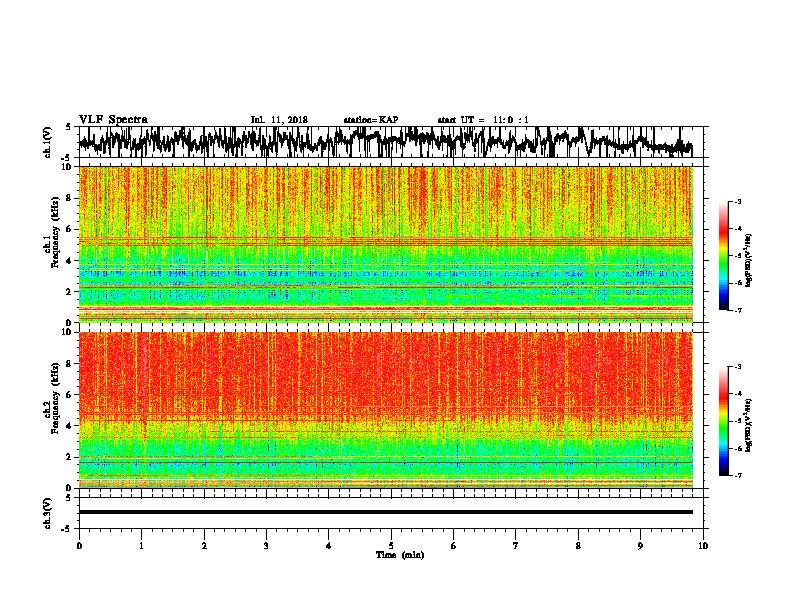The width and height of the screenshot is (792, 612).
Task: Click time axis tick label "8"
Action: pos(578,546)
